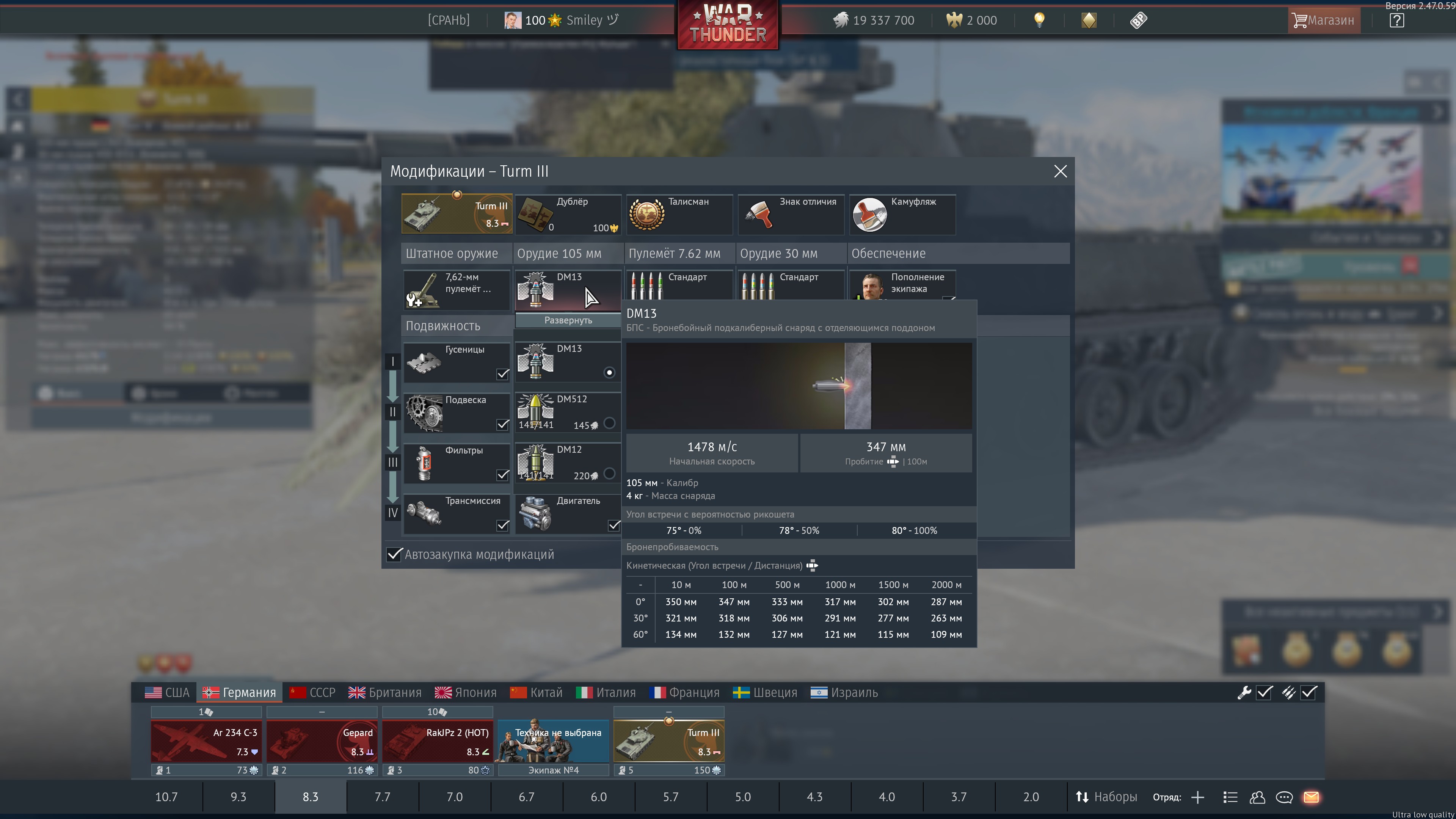Click the Подвеска suspension icon
The width and height of the screenshot is (1456, 819).
click(x=424, y=413)
